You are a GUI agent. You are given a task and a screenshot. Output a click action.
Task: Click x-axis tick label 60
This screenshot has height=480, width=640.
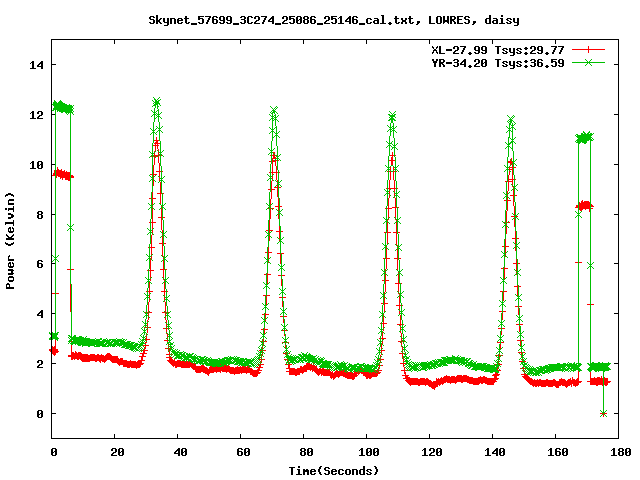pyautogui.click(x=243, y=452)
